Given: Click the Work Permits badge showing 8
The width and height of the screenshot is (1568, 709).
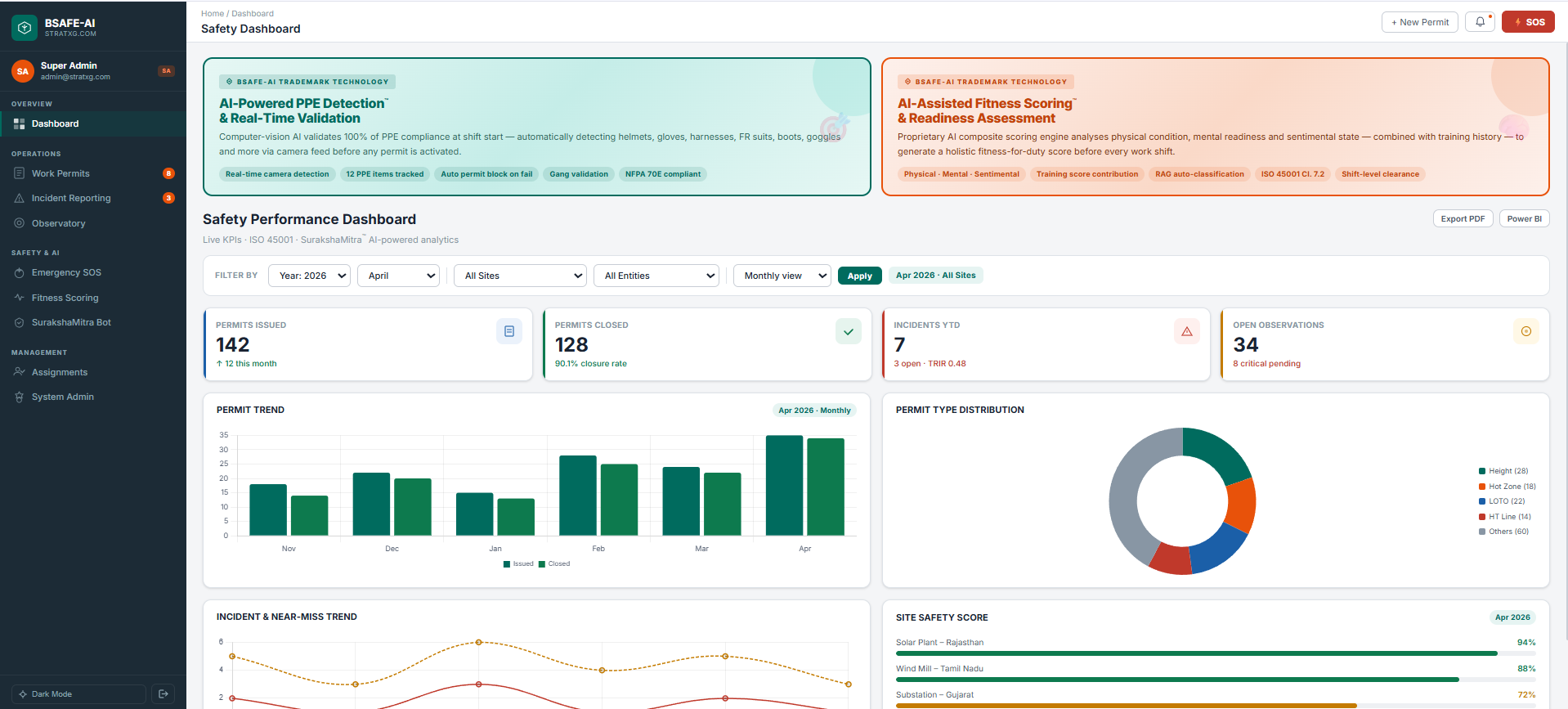Looking at the screenshot, I should click(x=168, y=173).
